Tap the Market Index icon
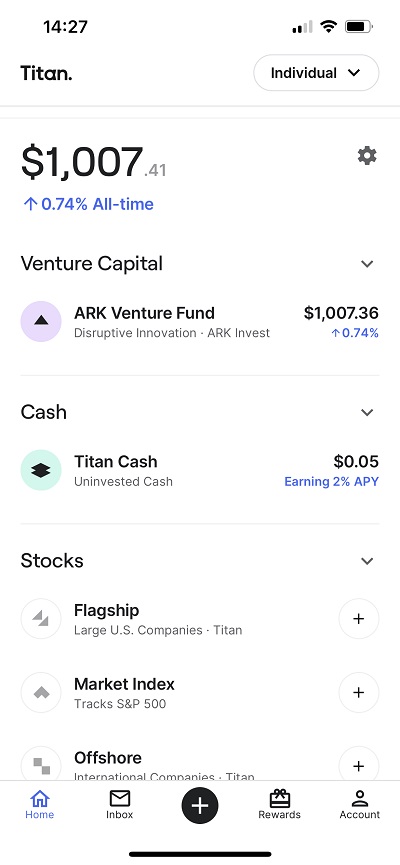Viewport: 400px width, 865px height. click(x=41, y=692)
